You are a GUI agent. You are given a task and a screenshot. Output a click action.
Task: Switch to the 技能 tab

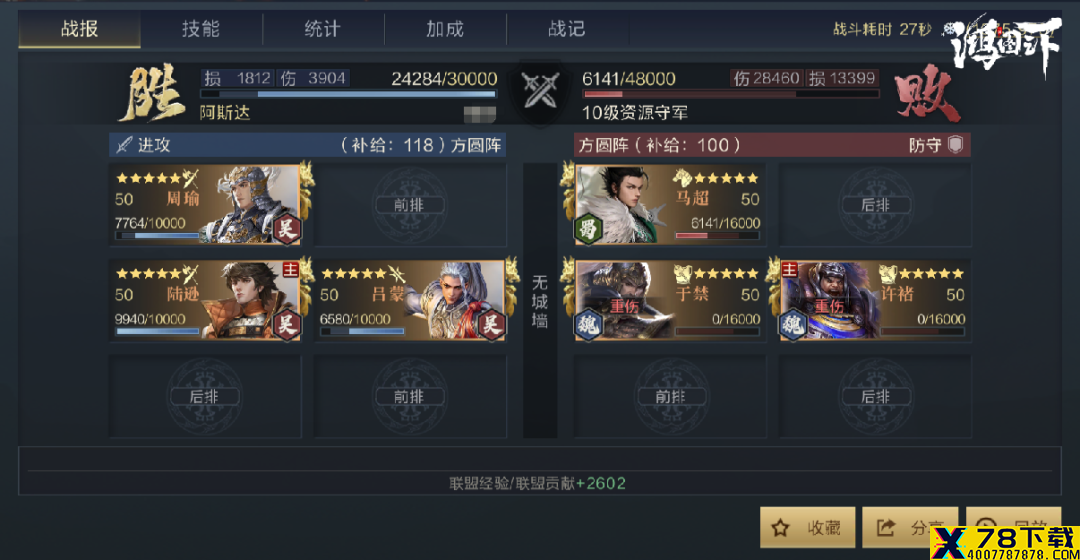201,29
